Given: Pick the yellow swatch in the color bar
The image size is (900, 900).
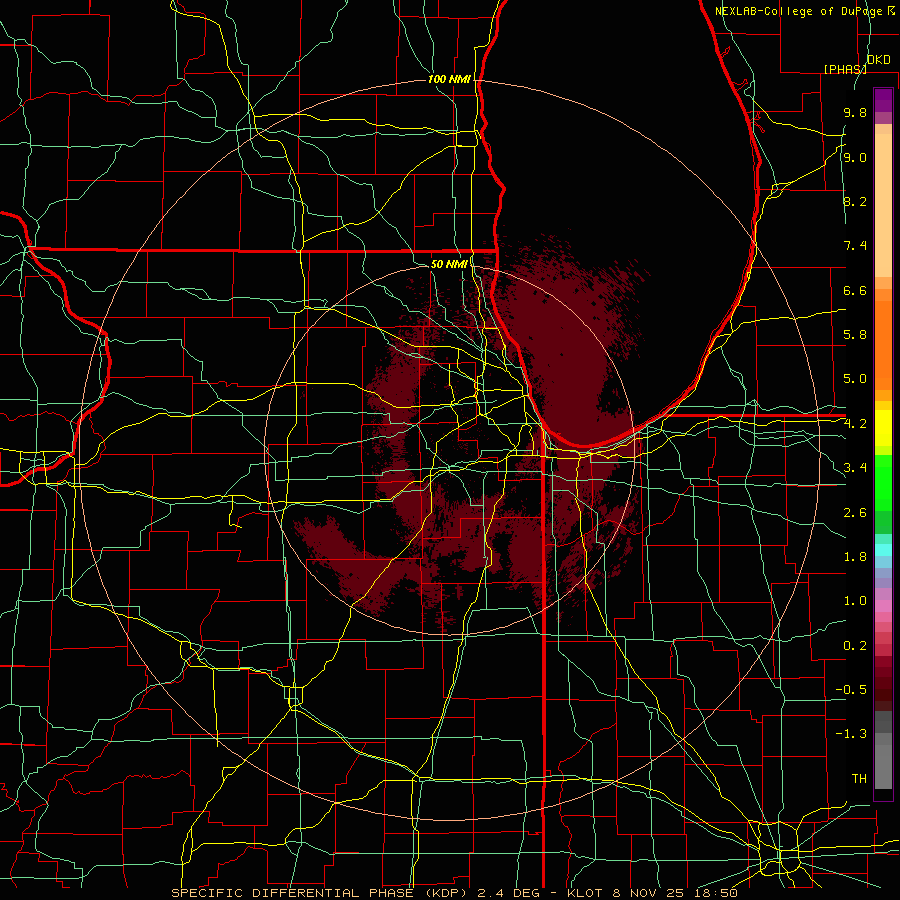Looking at the screenshot, I should 883,428.
